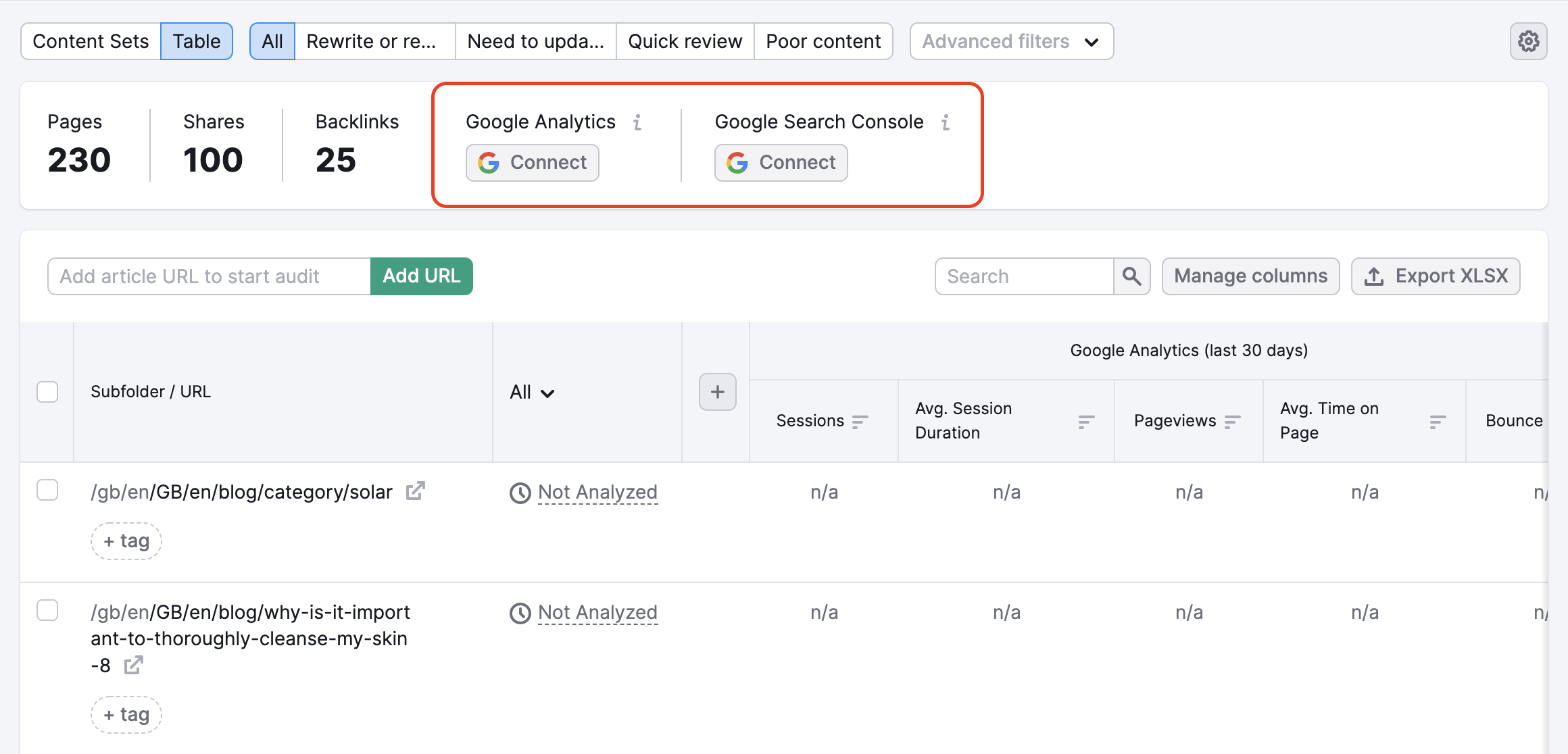
Task: Select the All filter tab
Action: (272, 41)
